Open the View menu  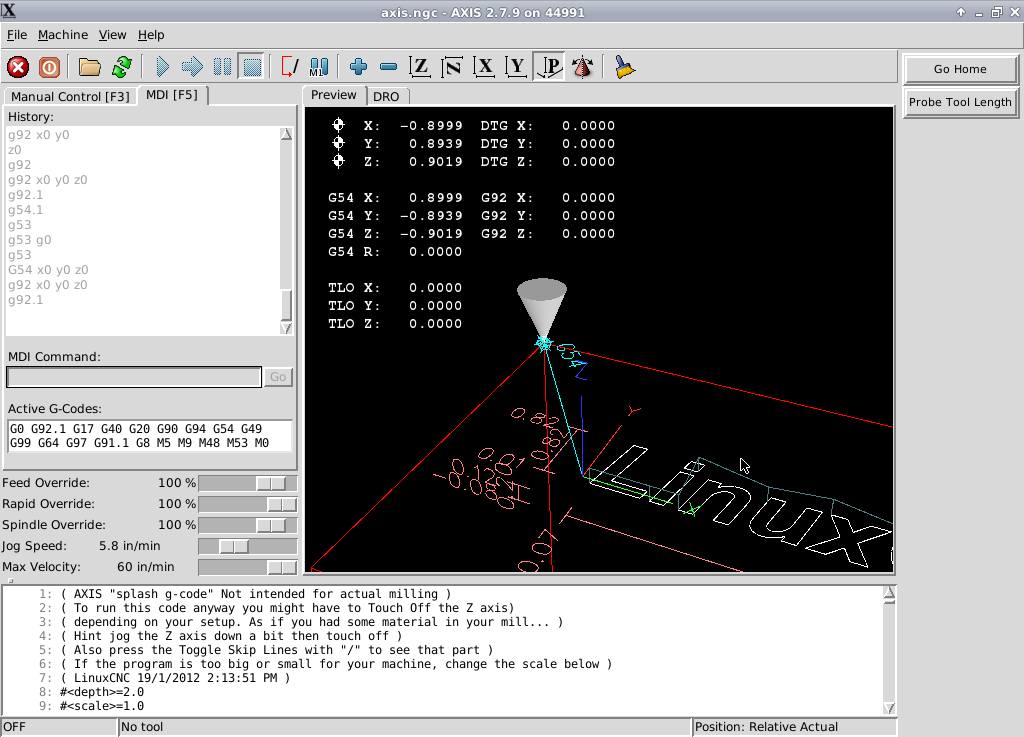pyautogui.click(x=112, y=35)
